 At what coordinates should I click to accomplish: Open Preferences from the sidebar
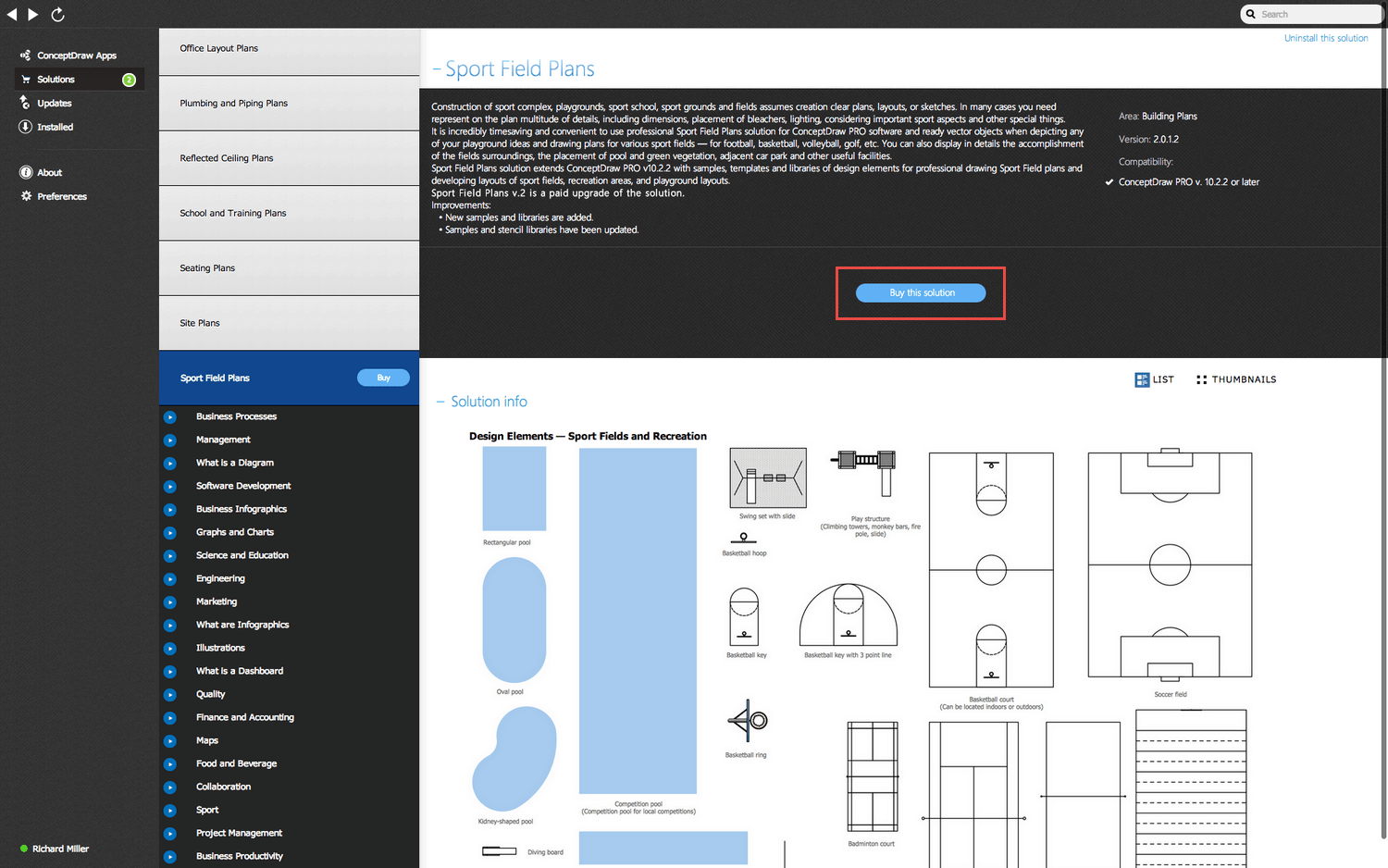click(60, 196)
